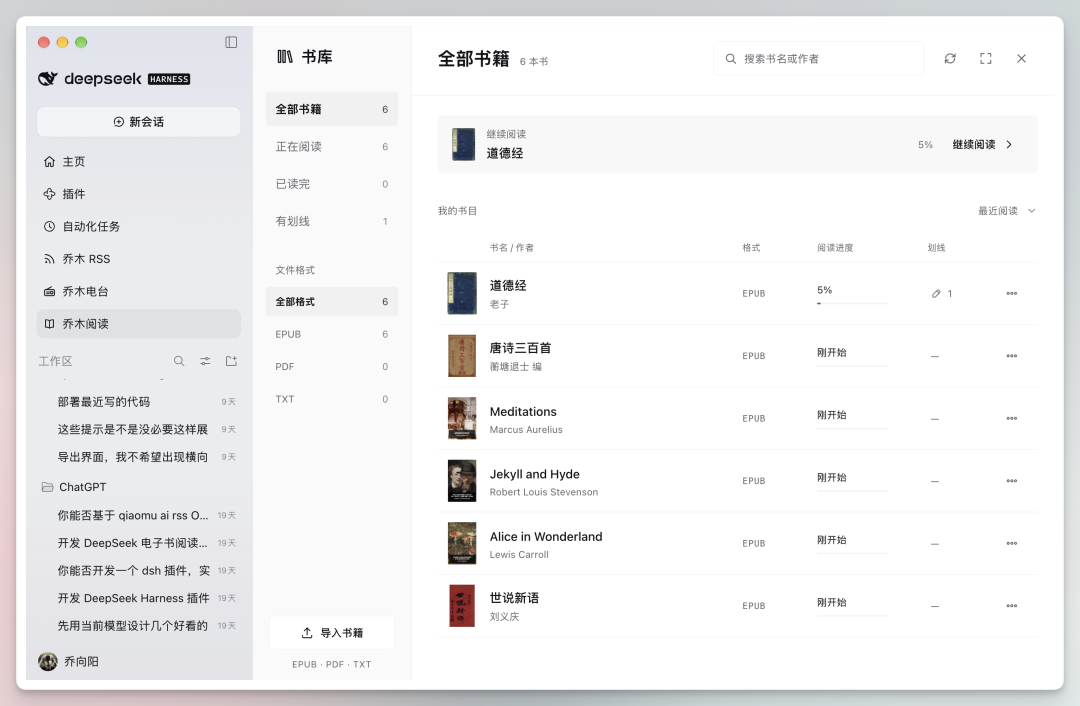Filter PDF format books
Image resolution: width=1080 pixels, height=706 pixels.
click(x=331, y=366)
